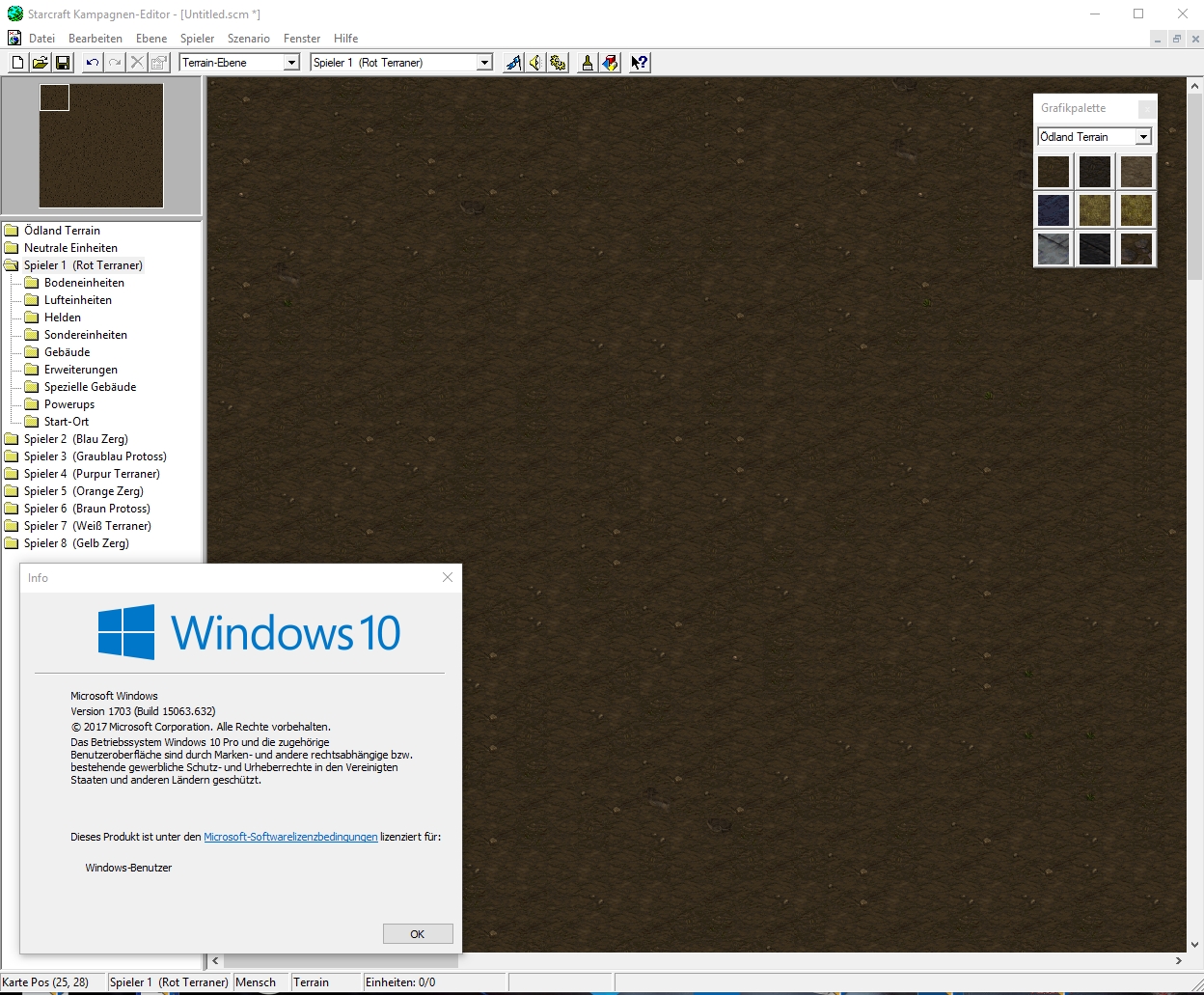Select the Powerups folder

(x=60, y=404)
